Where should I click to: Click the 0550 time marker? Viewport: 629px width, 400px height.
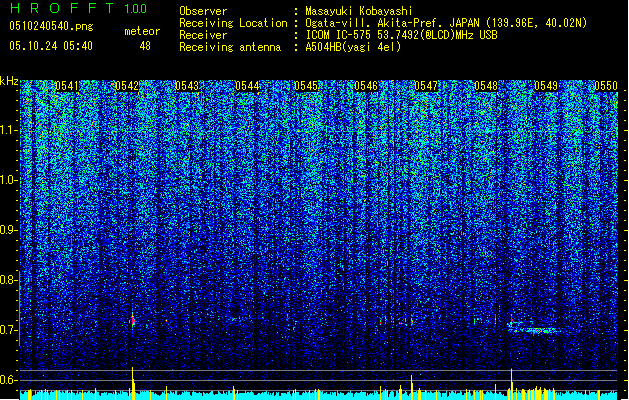(606, 86)
